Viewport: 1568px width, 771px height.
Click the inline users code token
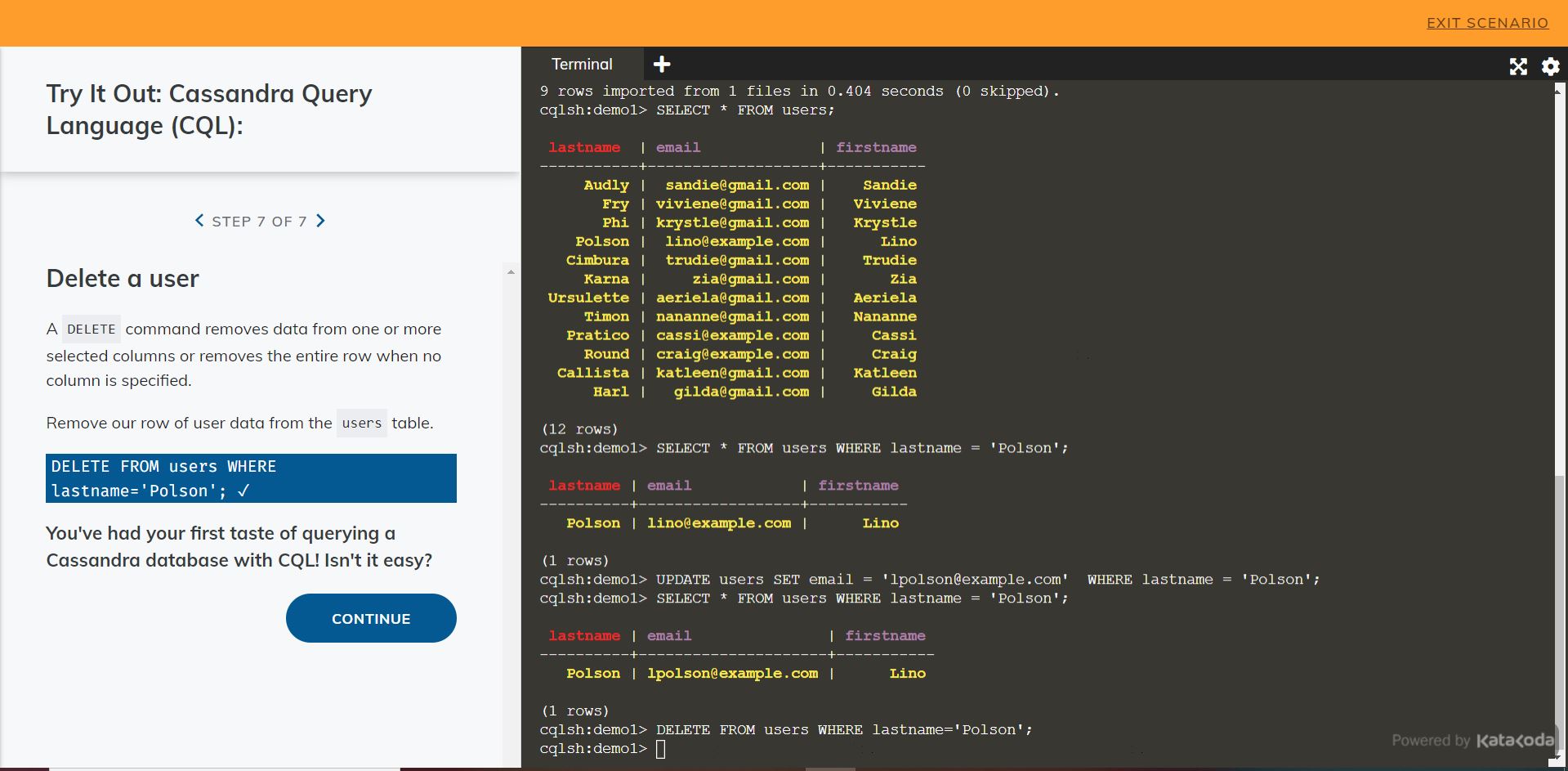click(x=361, y=424)
